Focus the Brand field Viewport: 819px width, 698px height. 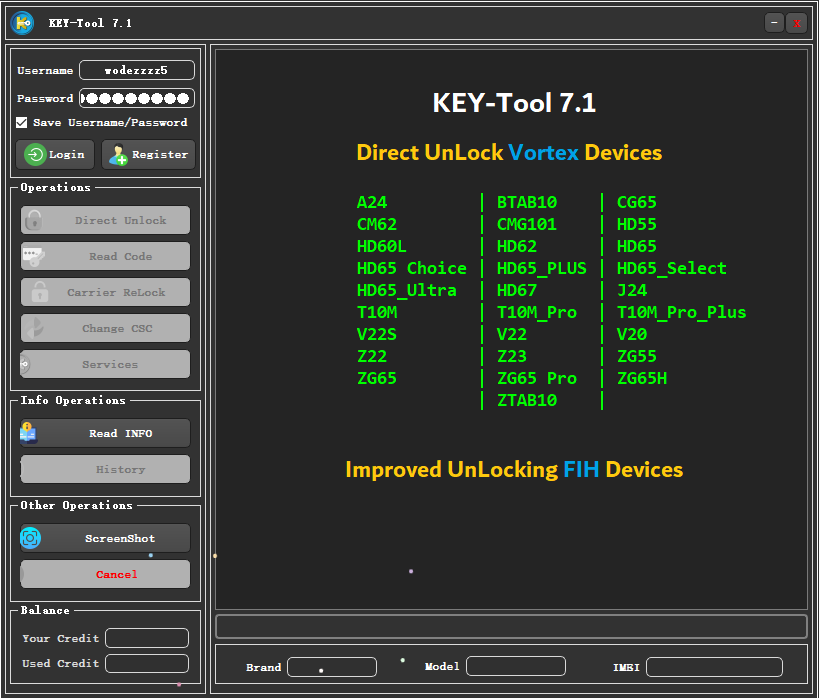click(332, 667)
